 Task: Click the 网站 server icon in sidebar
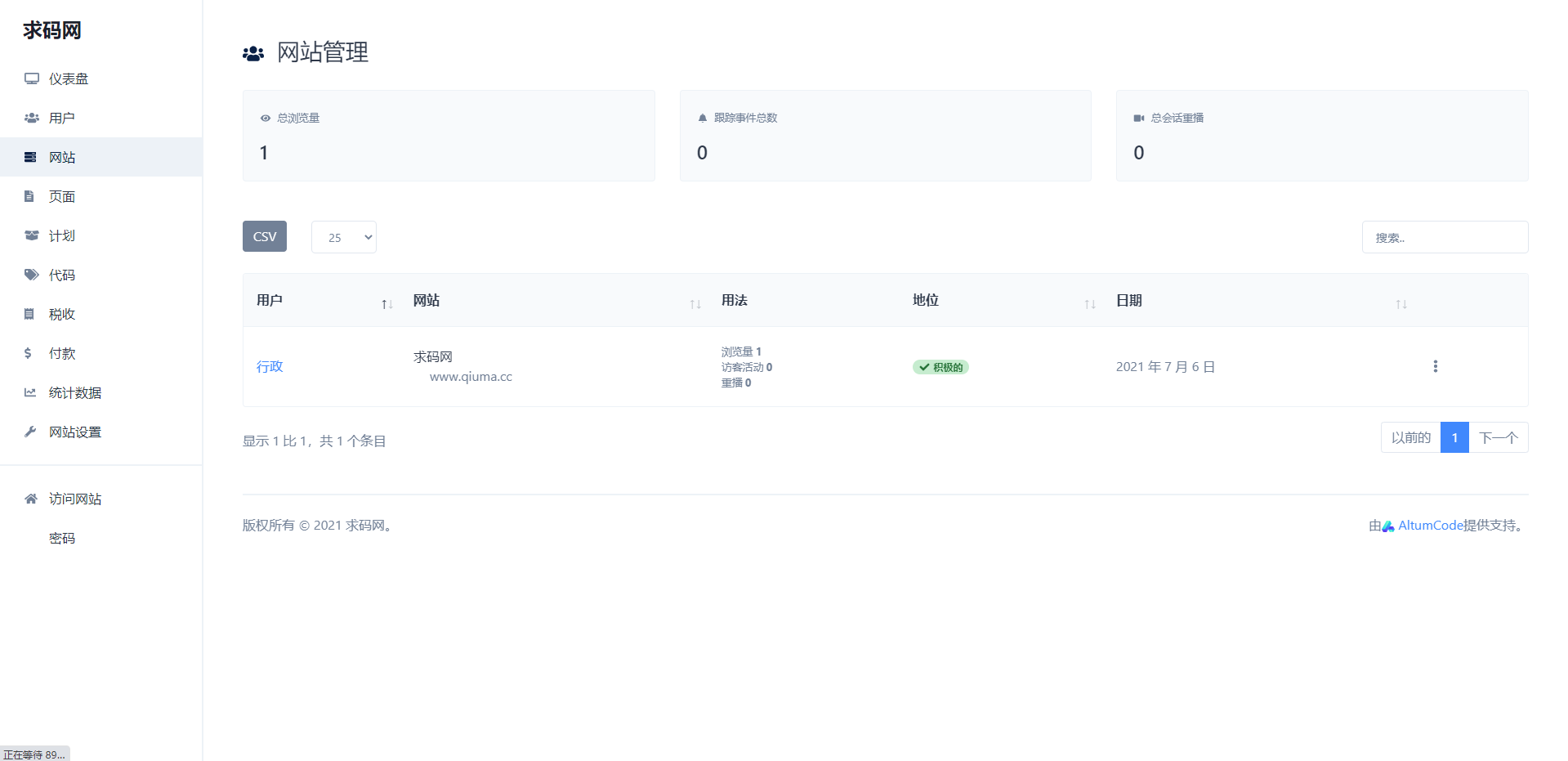pyautogui.click(x=30, y=157)
